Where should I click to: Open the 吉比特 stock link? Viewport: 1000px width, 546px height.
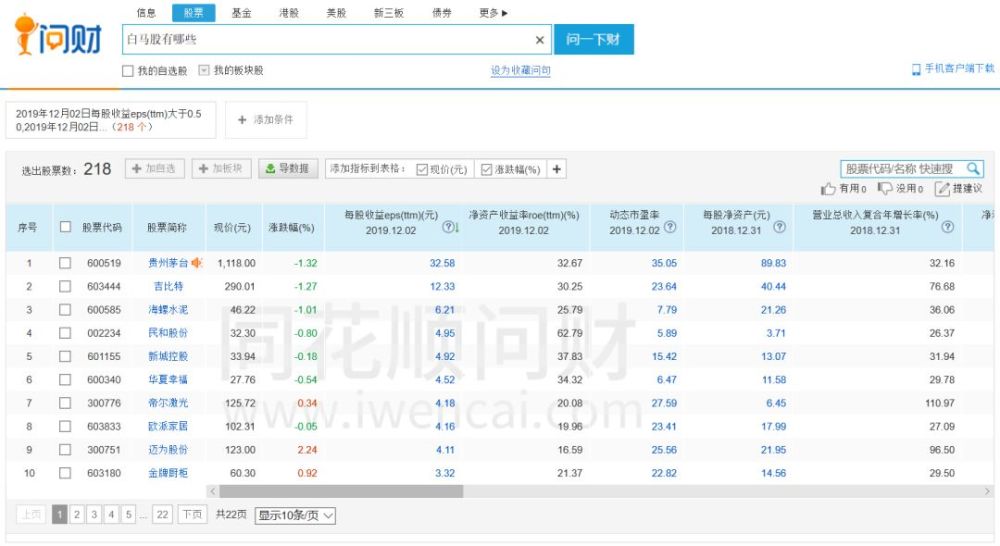click(168, 286)
